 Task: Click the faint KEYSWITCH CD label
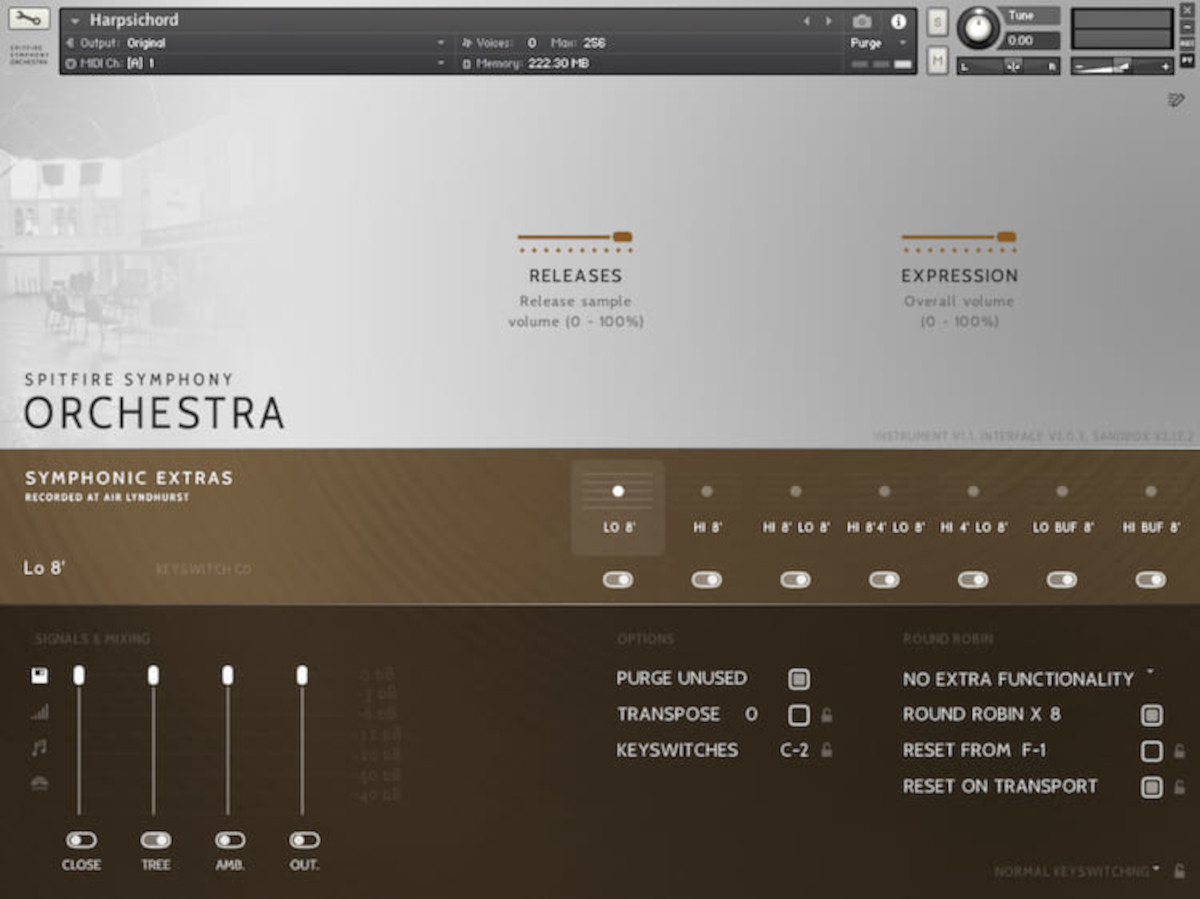click(204, 570)
